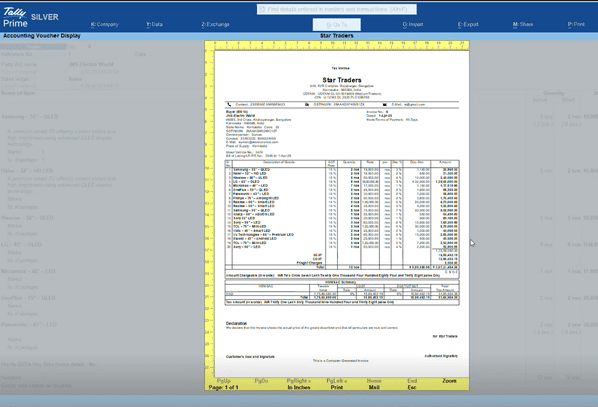
Task: Click PgRight in the preview bar
Action: pos(299,381)
